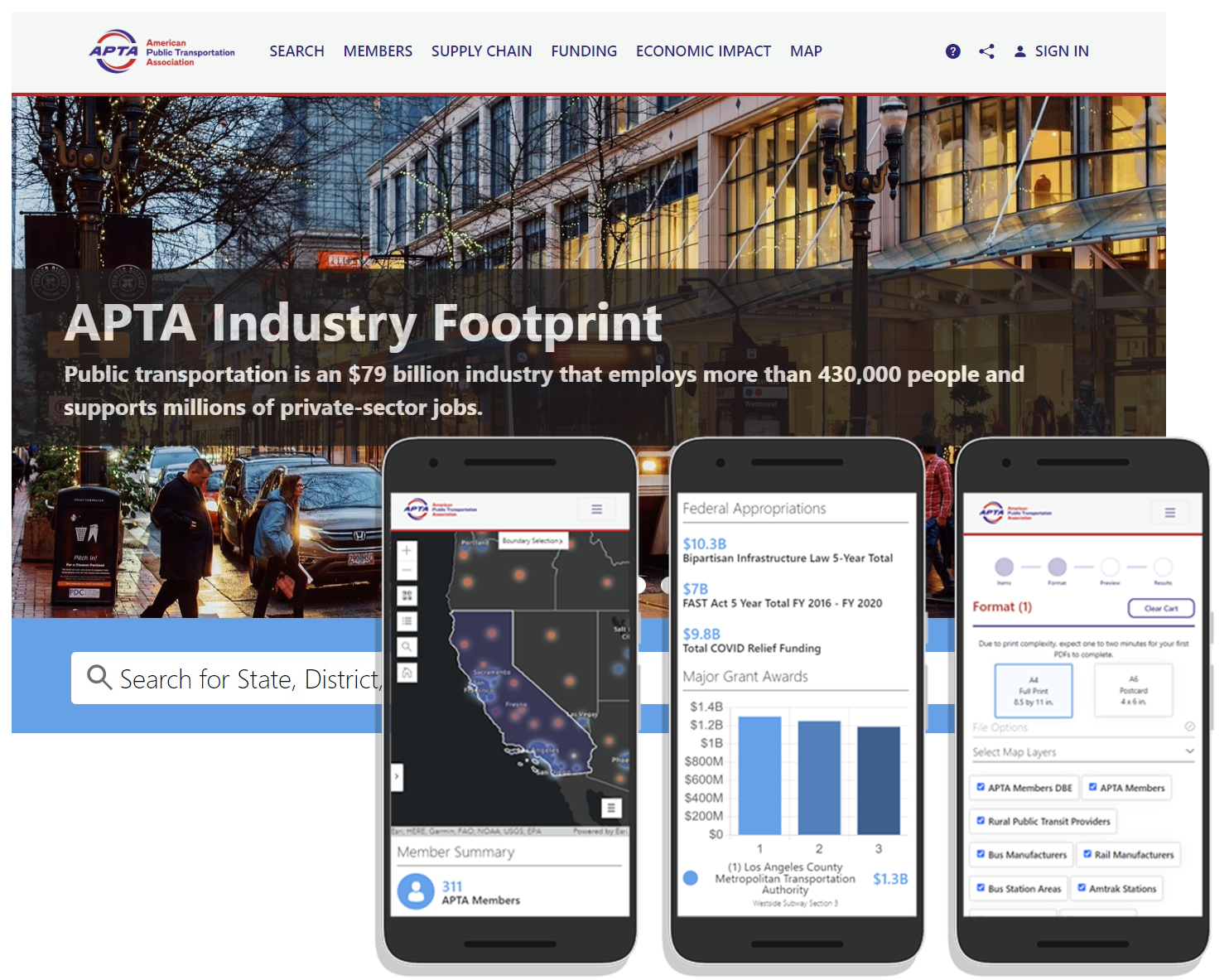Open hamburger menu on map phone
This screenshot has height=980, width=1229.
596,509
